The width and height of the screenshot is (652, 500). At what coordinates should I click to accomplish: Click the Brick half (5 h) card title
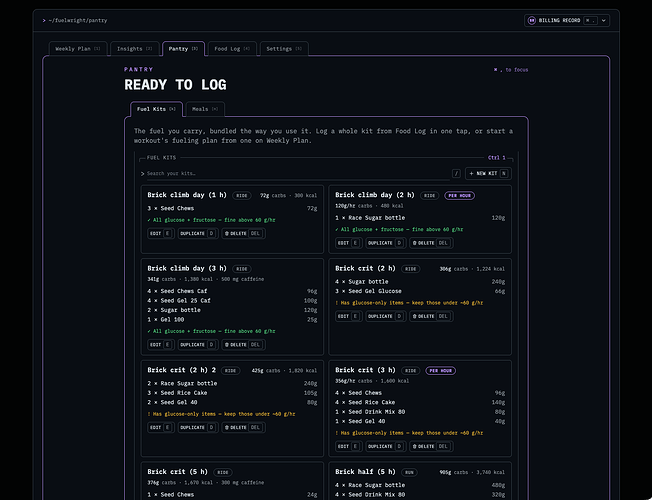tap(365, 472)
